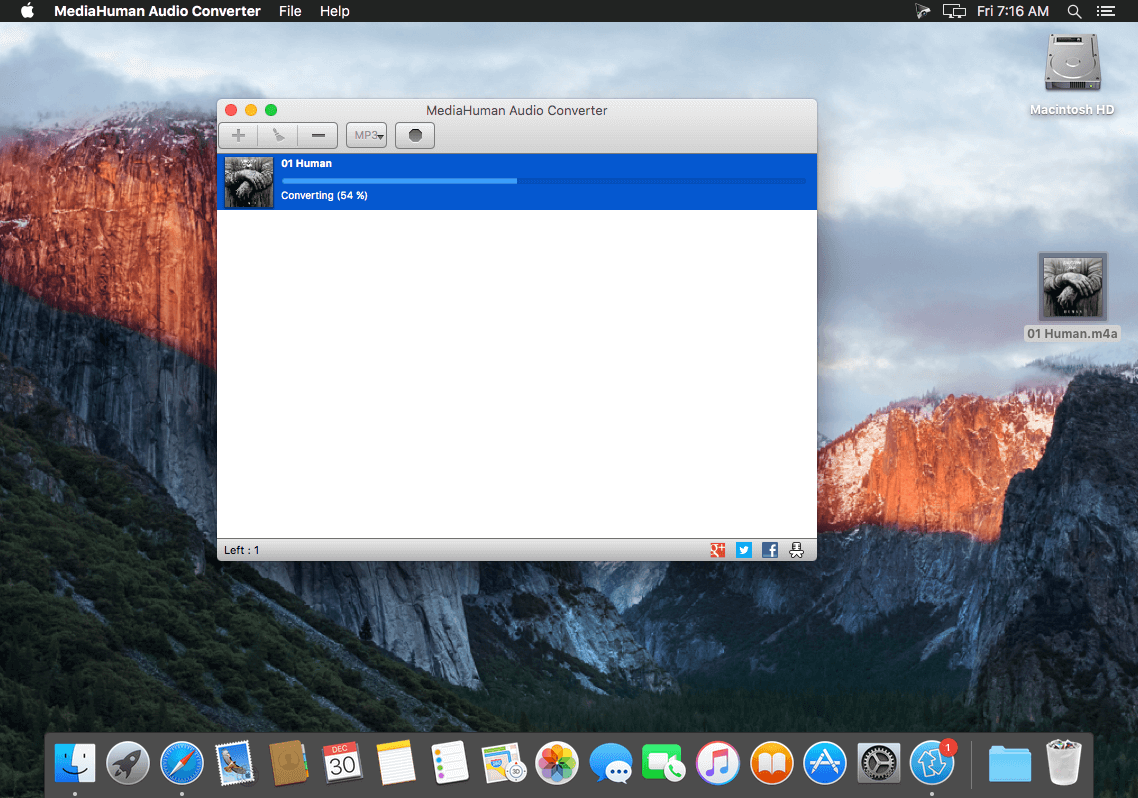The image size is (1138, 798).
Task: Open Maps from the Dock
Action: click(x=503, y=763)
